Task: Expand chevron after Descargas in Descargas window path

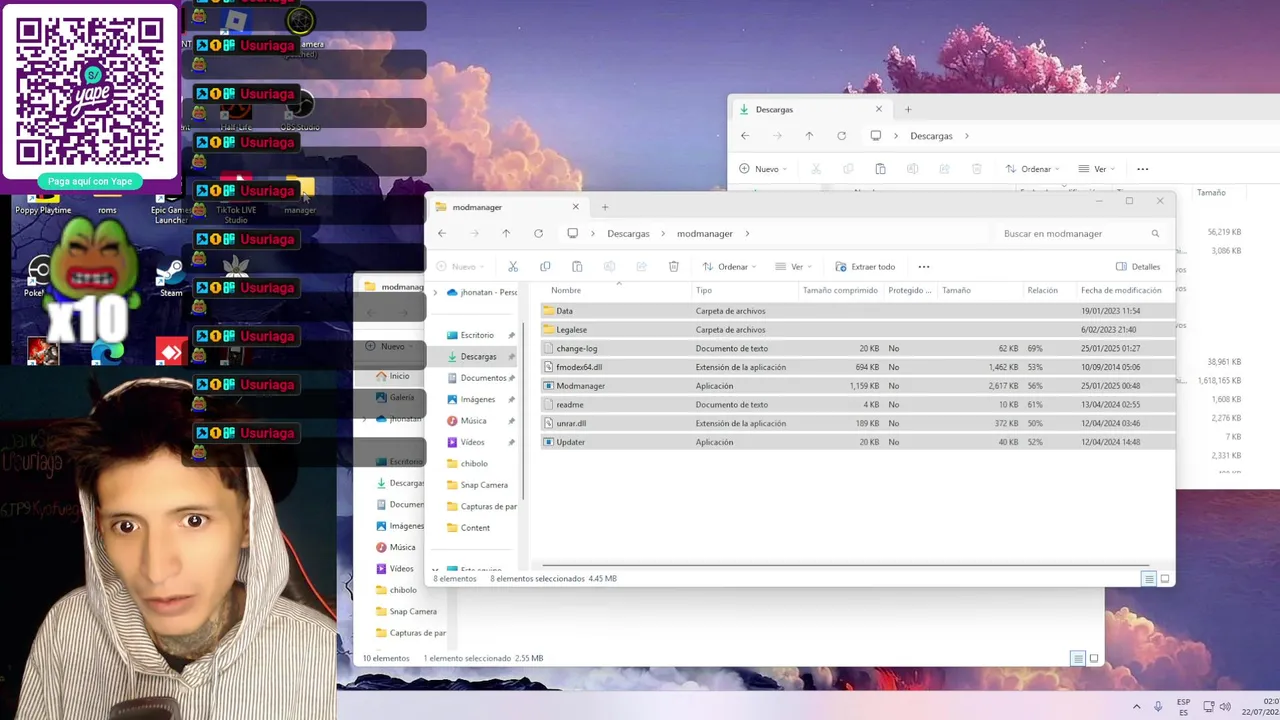Action: 967,136
